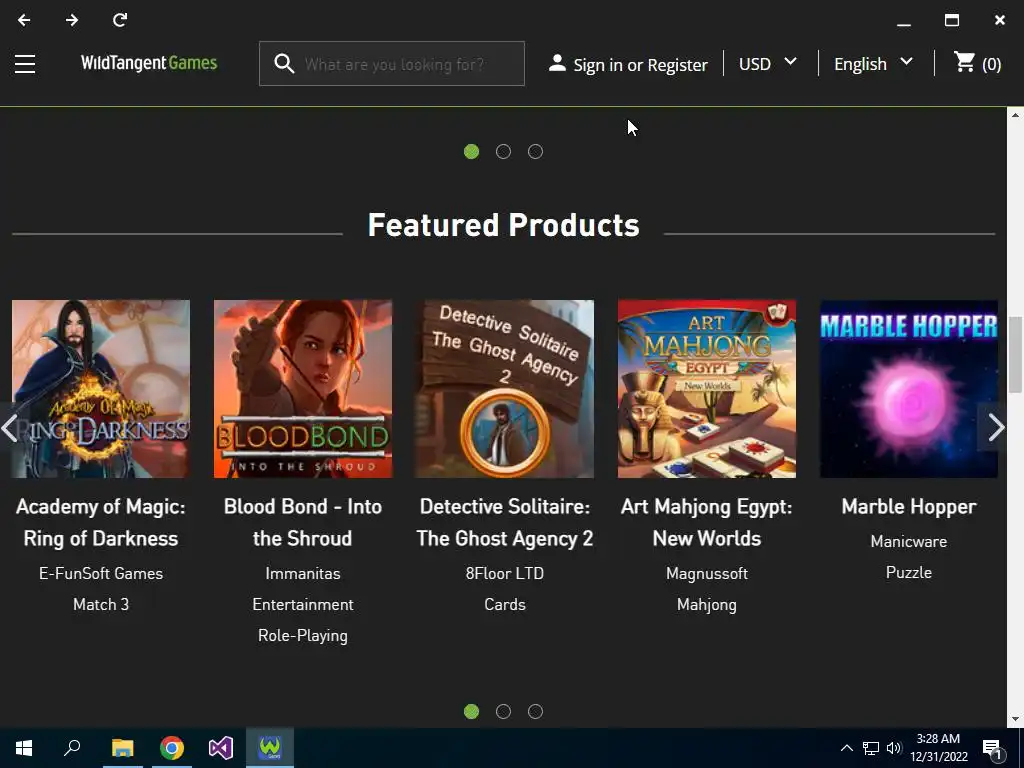Click page scrollbar up arrow

[x=1015, y=115]
